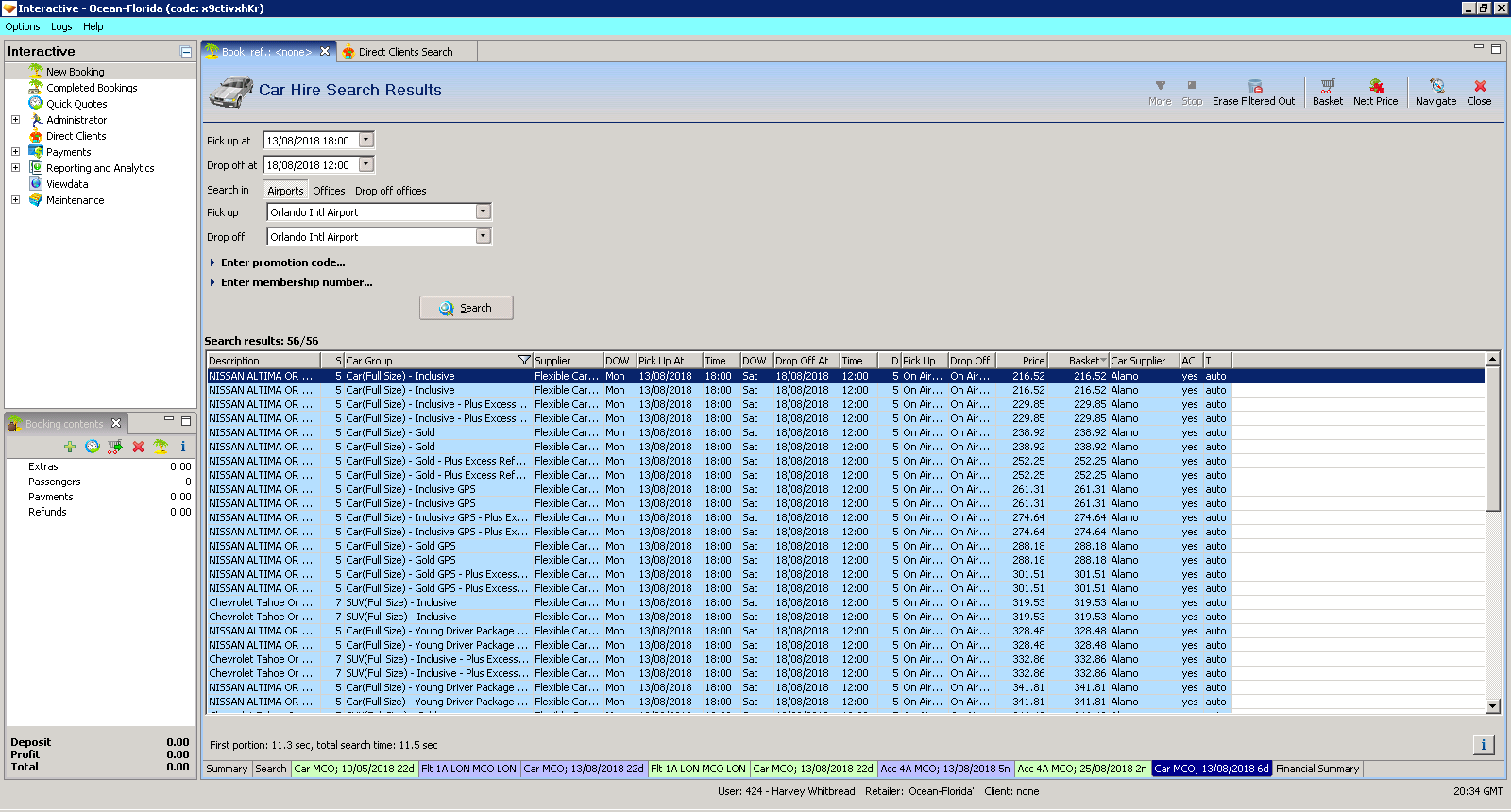The image size is (1511, 812).
Task: Expand Enter promotion code section
Action: 282,262
